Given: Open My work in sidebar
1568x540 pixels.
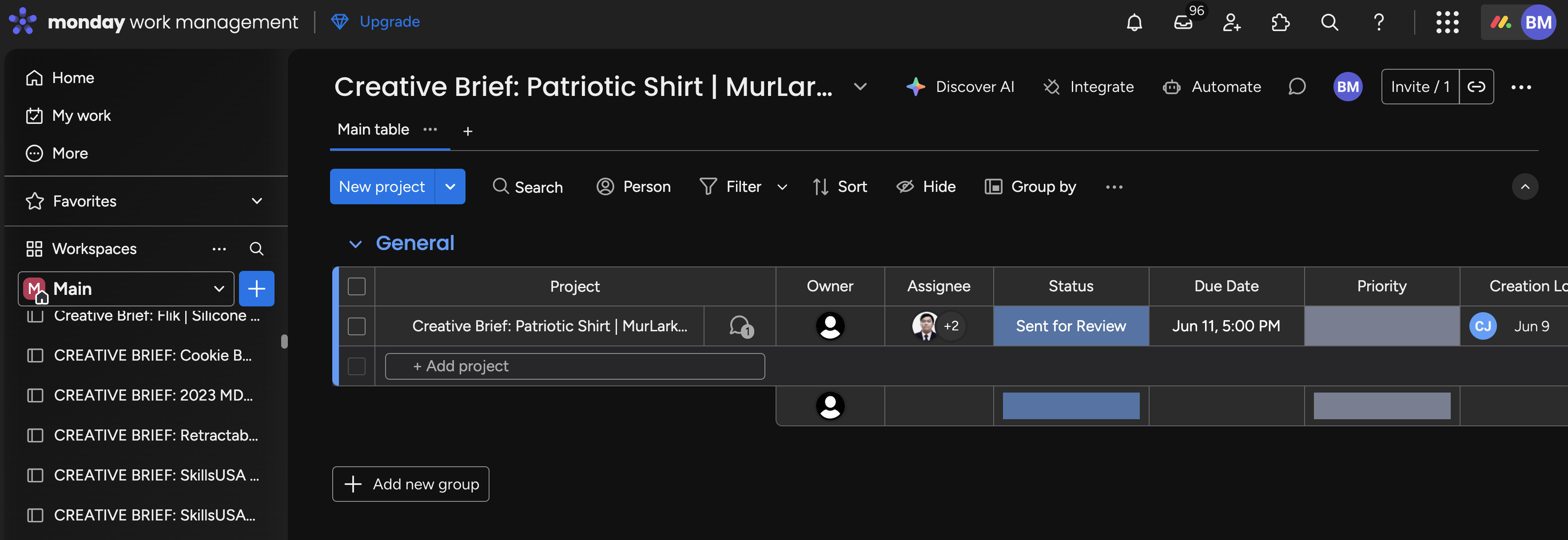Looking at the screenshot, I should point(68,115).
